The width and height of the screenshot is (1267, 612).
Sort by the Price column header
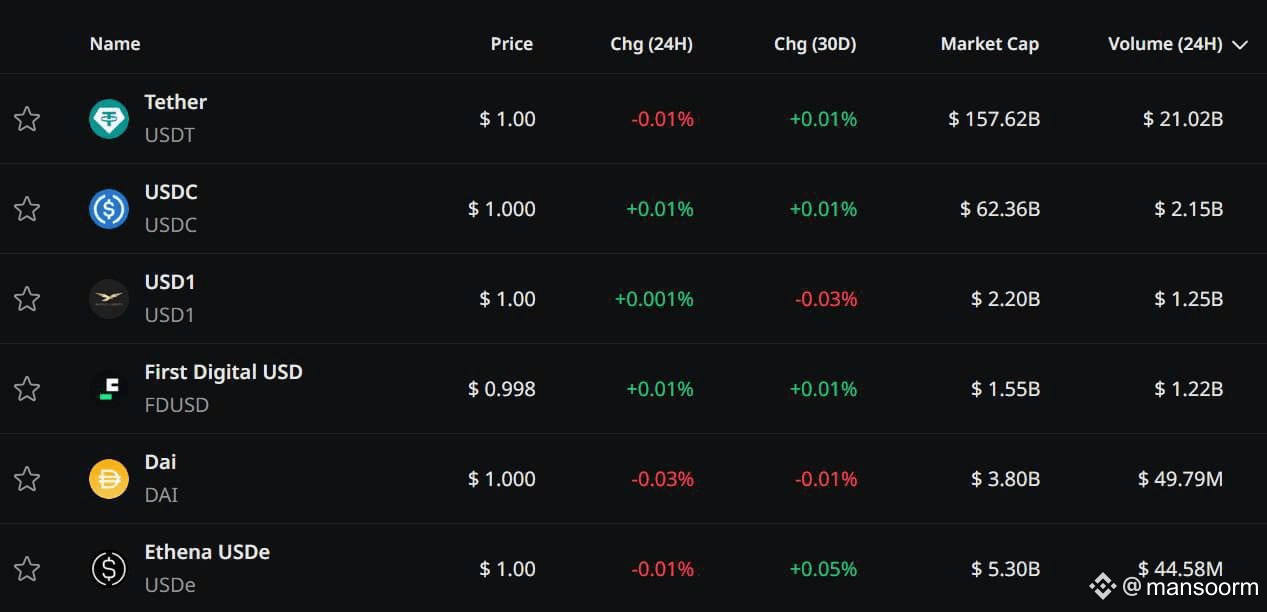[x=512, y=44]
